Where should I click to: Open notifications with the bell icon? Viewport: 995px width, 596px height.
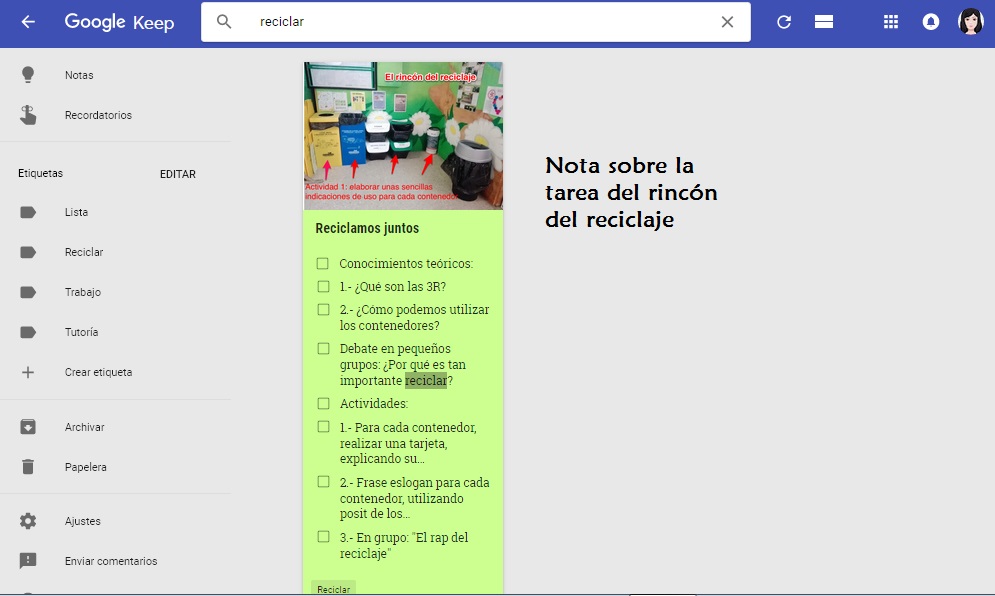(931, 21)
